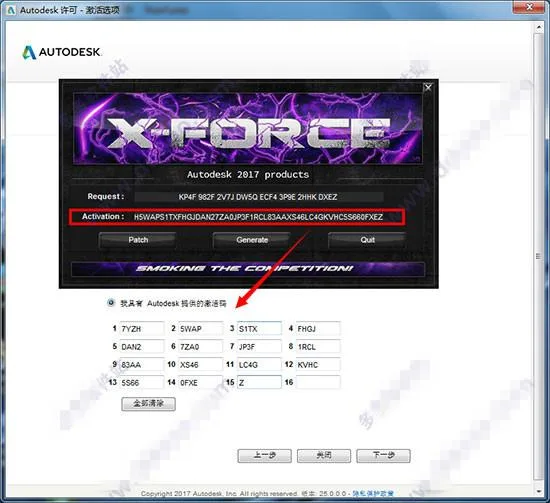Screen dimensions: 550x503
Task: Click the 下一步 next button
Action: 383,456
